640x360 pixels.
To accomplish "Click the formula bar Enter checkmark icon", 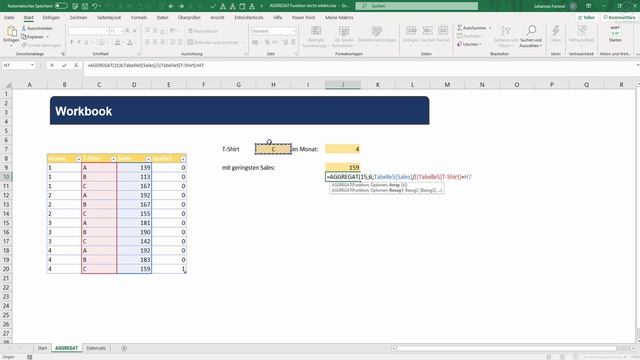I will point(64,65).
